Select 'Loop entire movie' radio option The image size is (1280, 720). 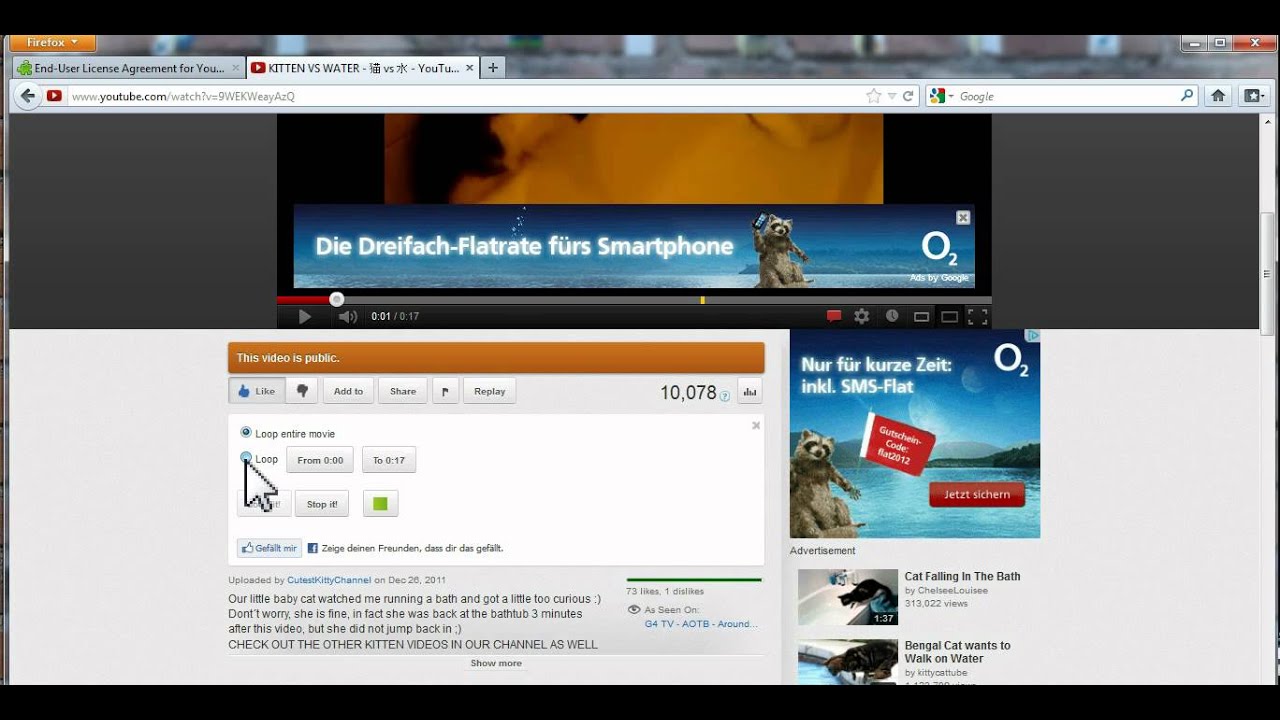tap(246, 433)
